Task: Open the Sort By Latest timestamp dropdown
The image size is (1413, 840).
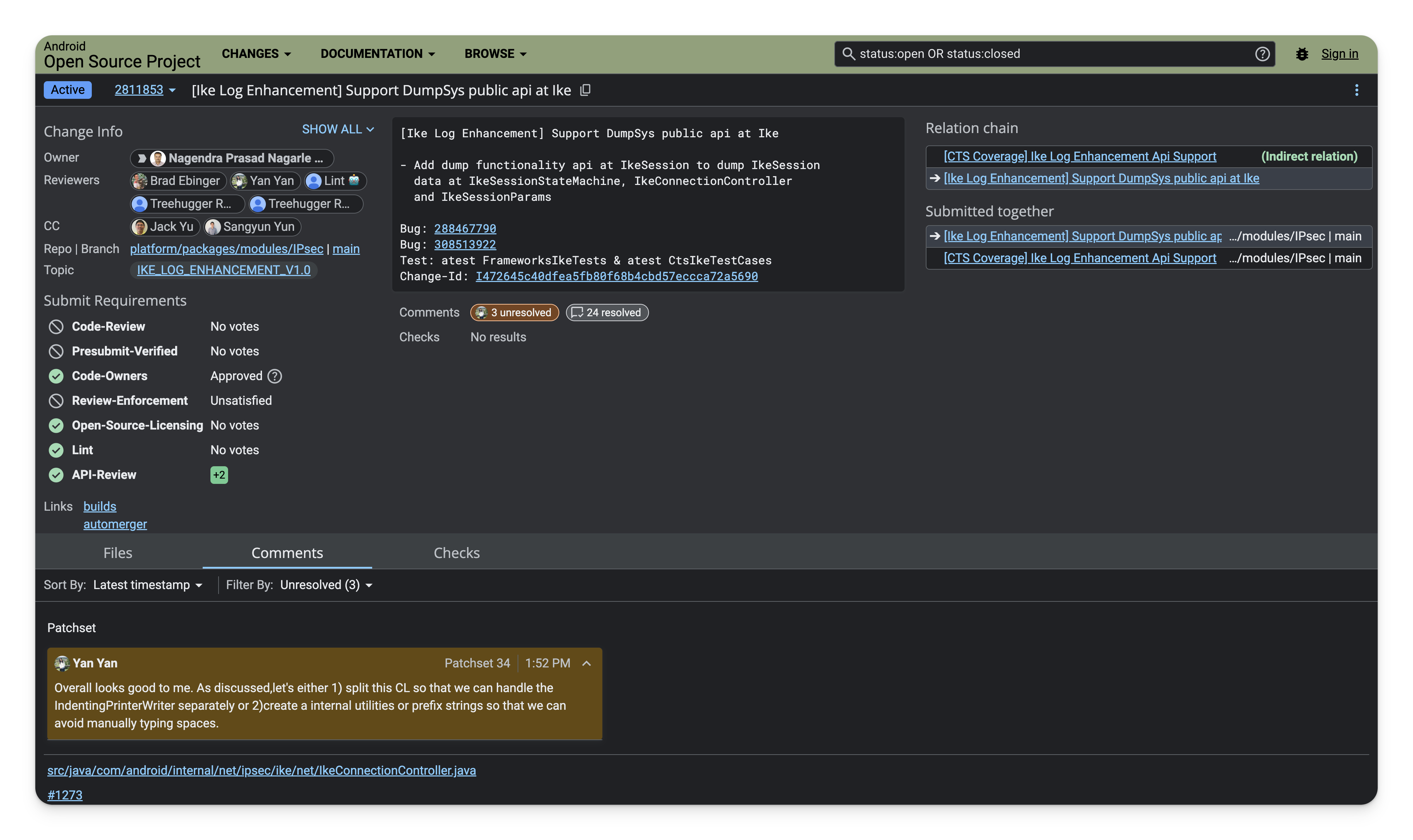Action: [148, 585]
